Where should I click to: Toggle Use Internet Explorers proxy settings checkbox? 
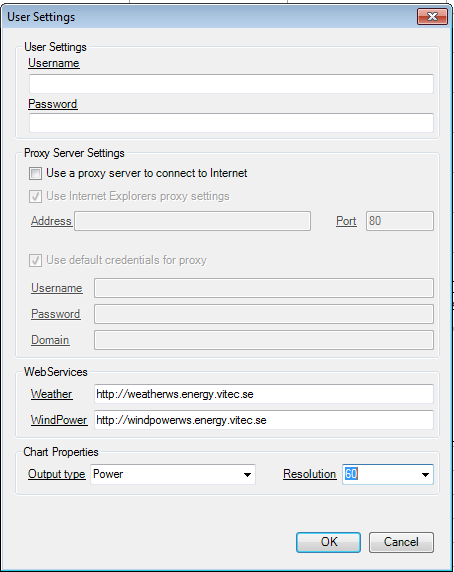click(35, 197)
